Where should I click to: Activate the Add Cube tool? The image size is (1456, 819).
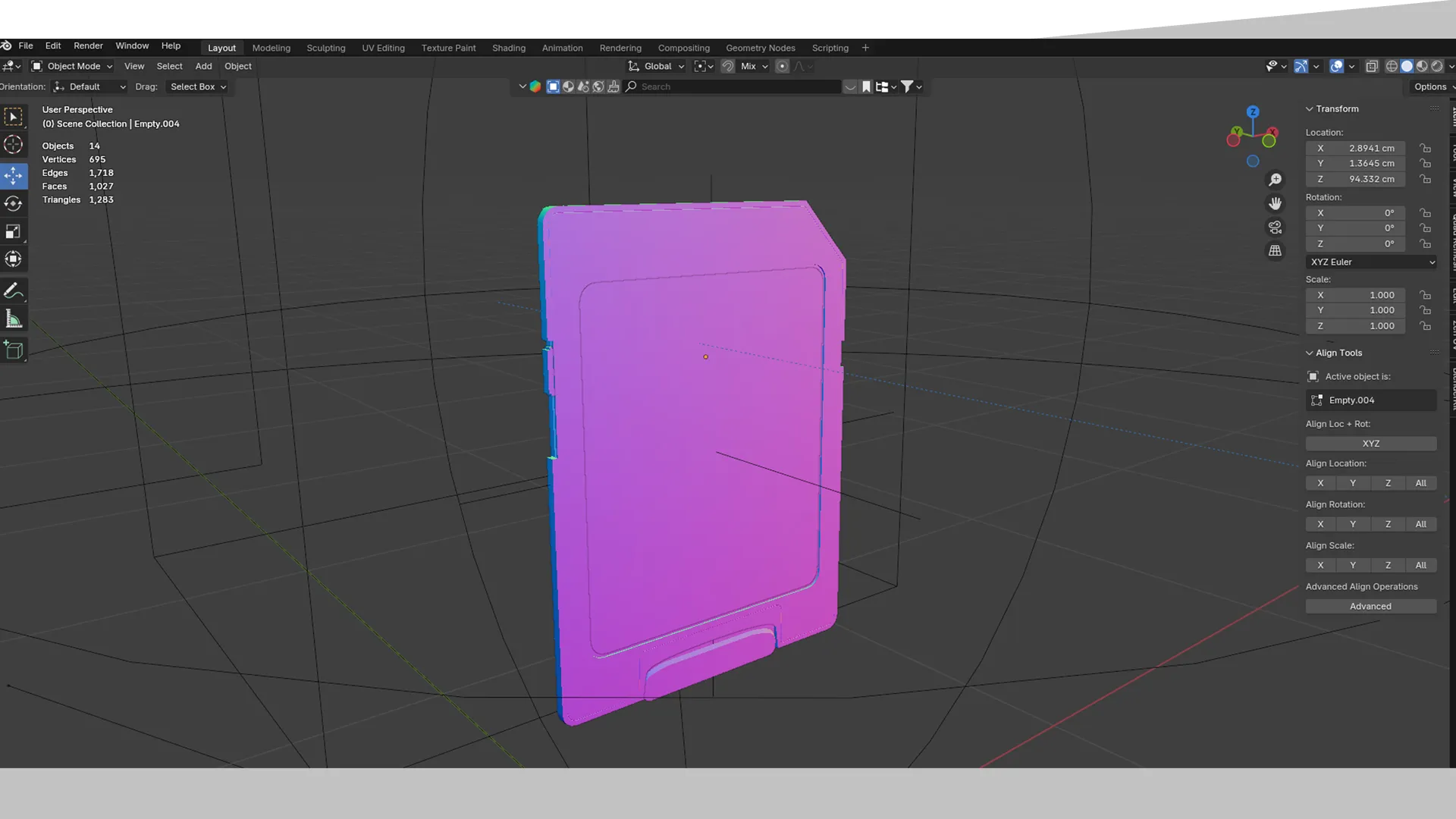click(x=14, y=350)
